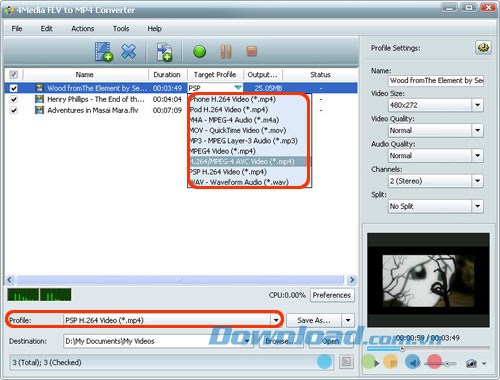Click the Browse... button
The width and height of the screenshot is (500, 380).
pos(281,341)
